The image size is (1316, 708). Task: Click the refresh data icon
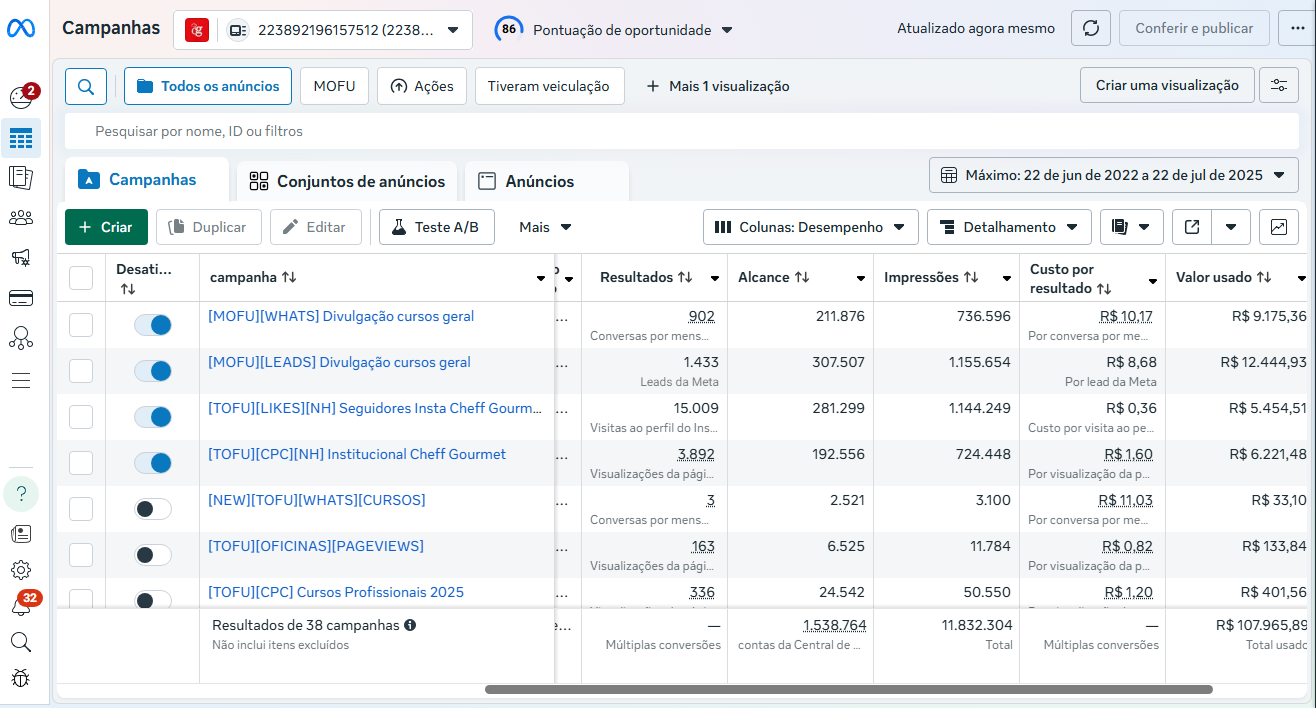coord(1091,28)
